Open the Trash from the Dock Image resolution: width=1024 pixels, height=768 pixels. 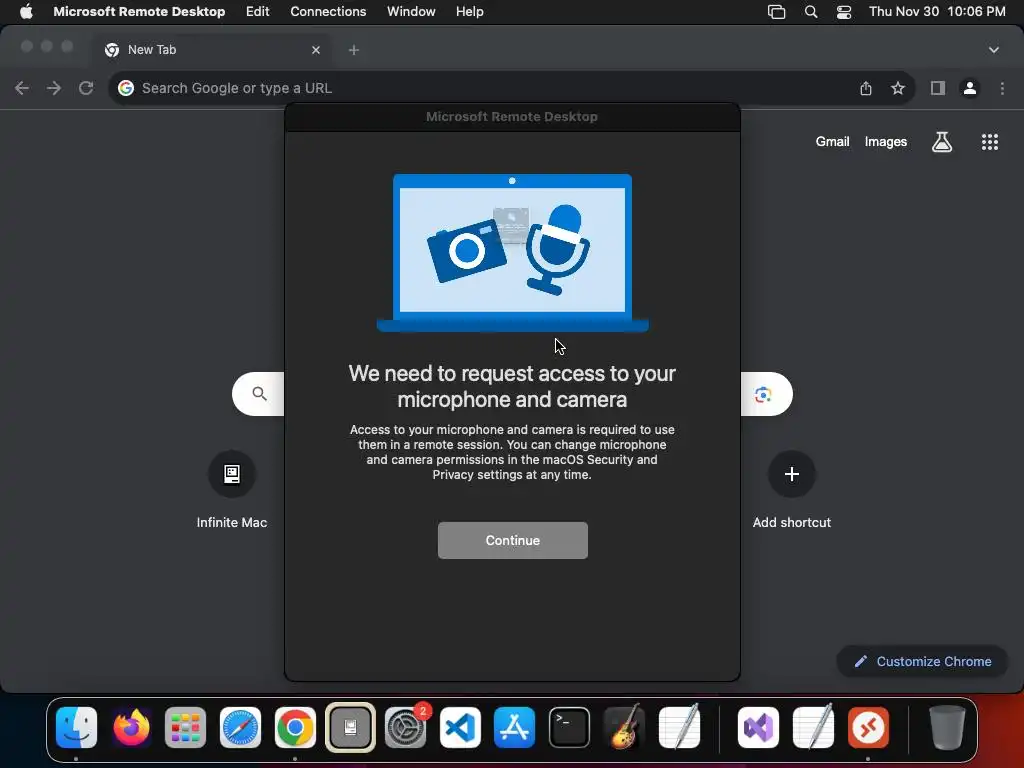tap(946, 727)
